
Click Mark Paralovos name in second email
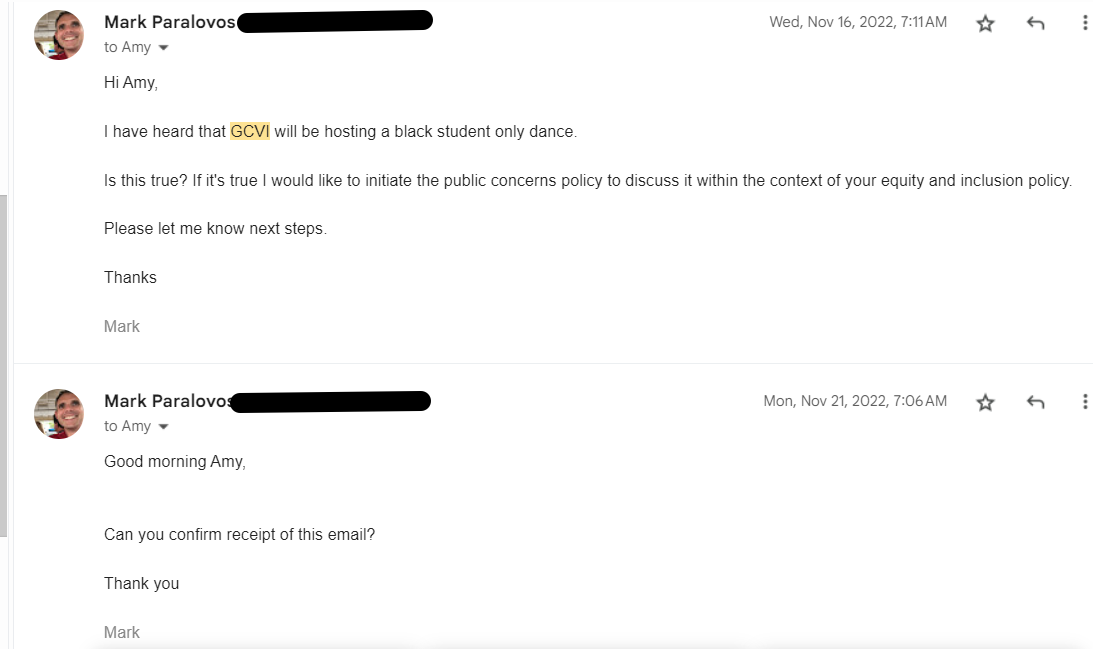pos(167,401)
